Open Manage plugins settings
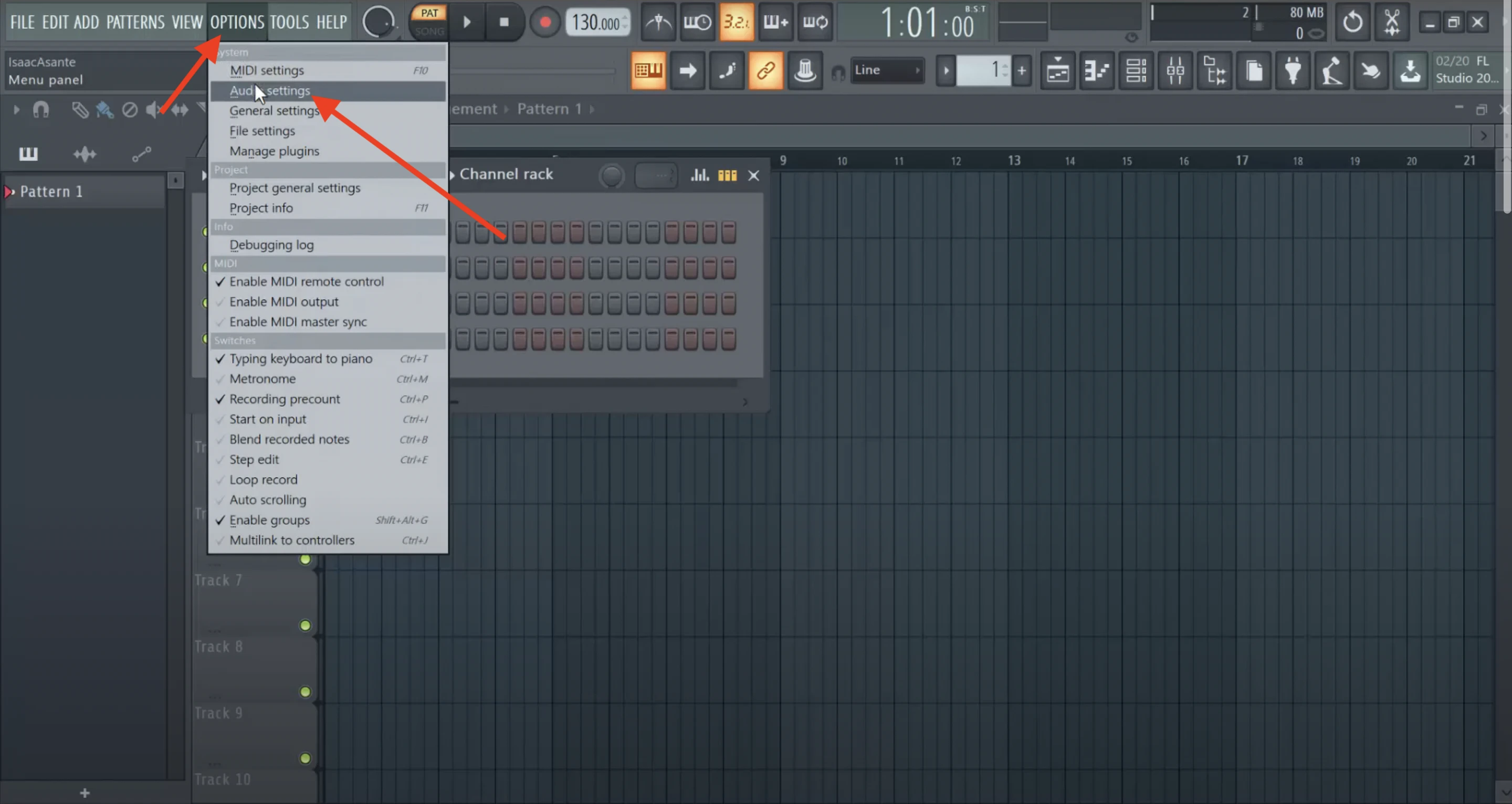 (274, 151)
